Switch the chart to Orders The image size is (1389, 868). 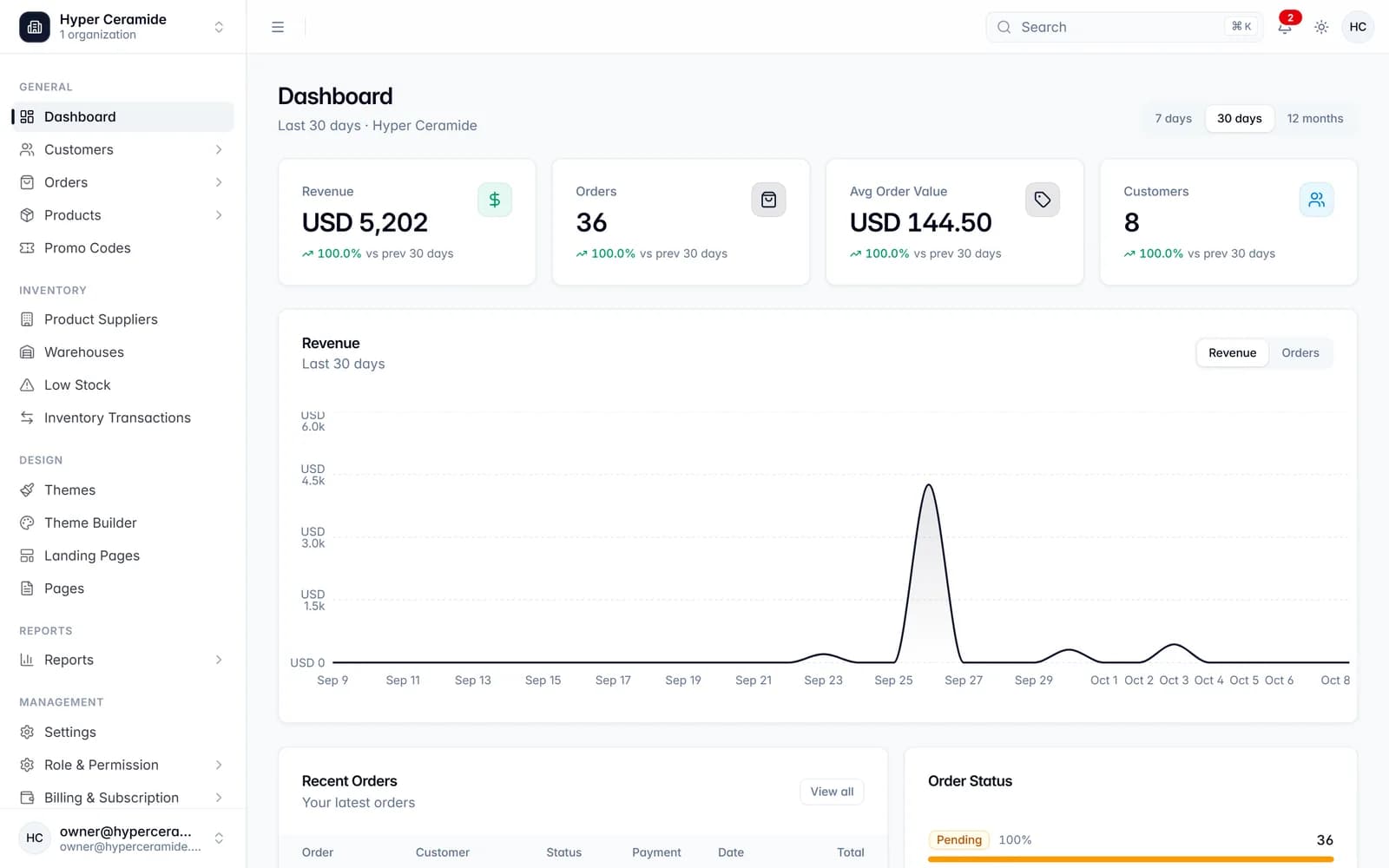coord(1300,352)
